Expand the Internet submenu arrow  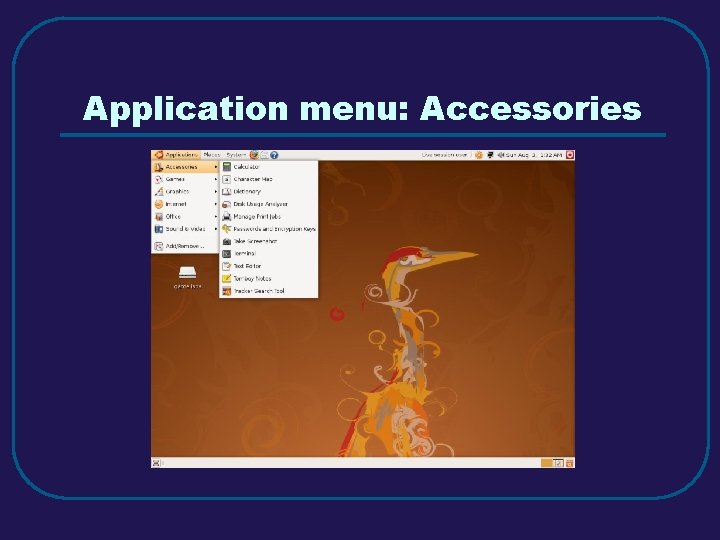tap(215, 204)
